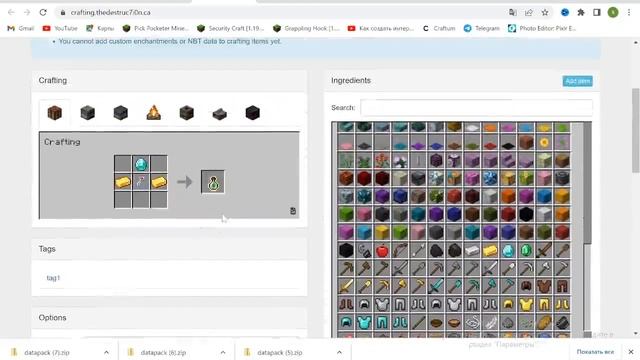Pick the golden chestplate ingredient
The image size is (640, 360).
526,304
